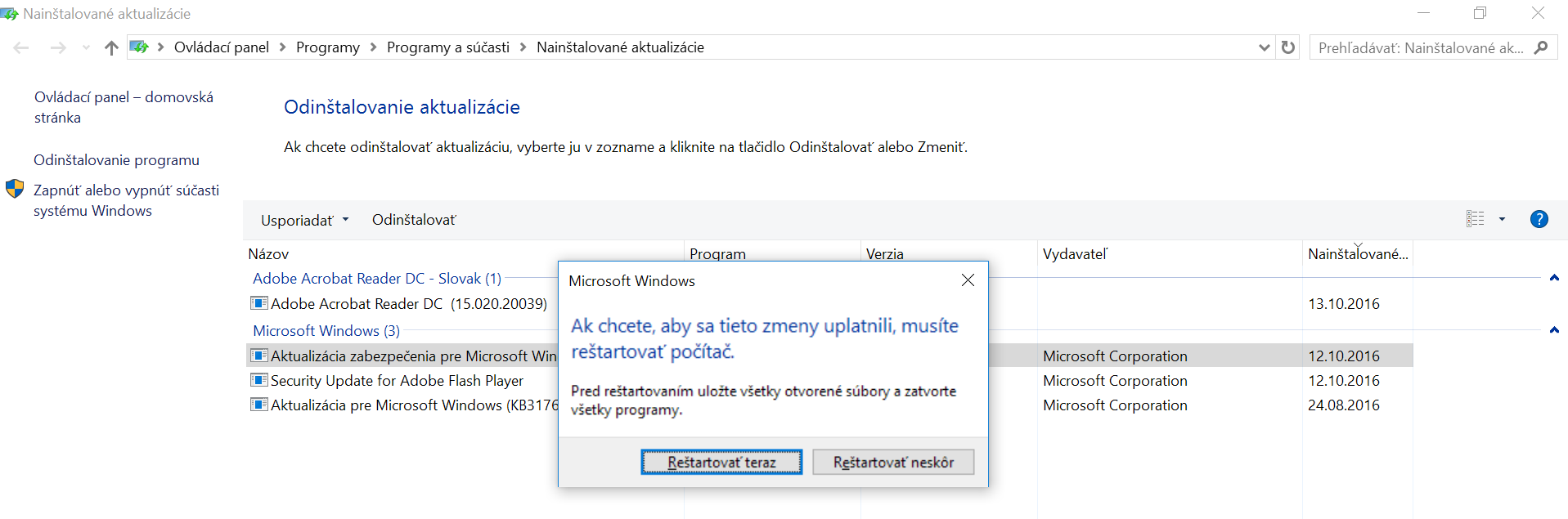Click icon of Aktualizácia zabezpečenia row
This screenshot has width=1568, height=519.
[x=259, y=356]
